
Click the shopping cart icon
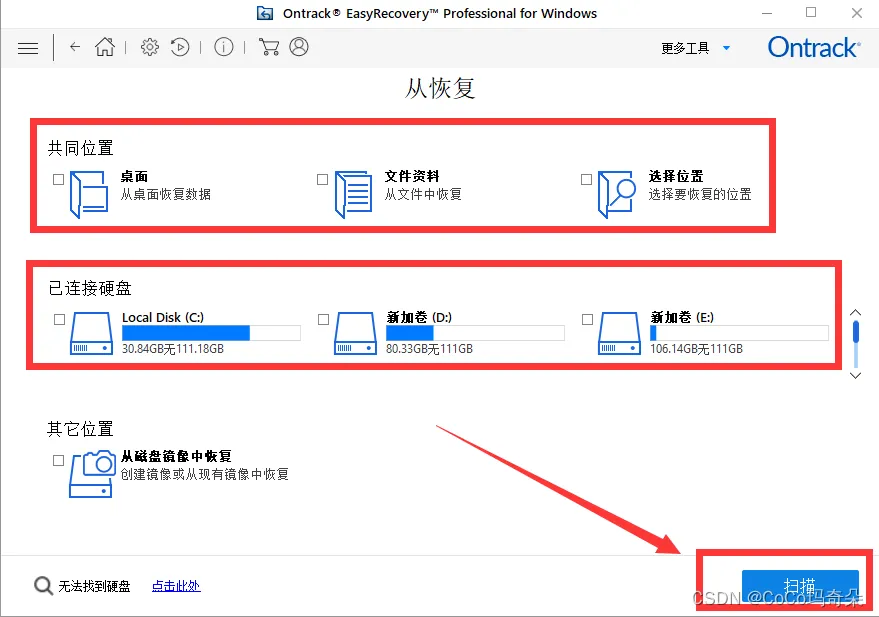point(269,47)
